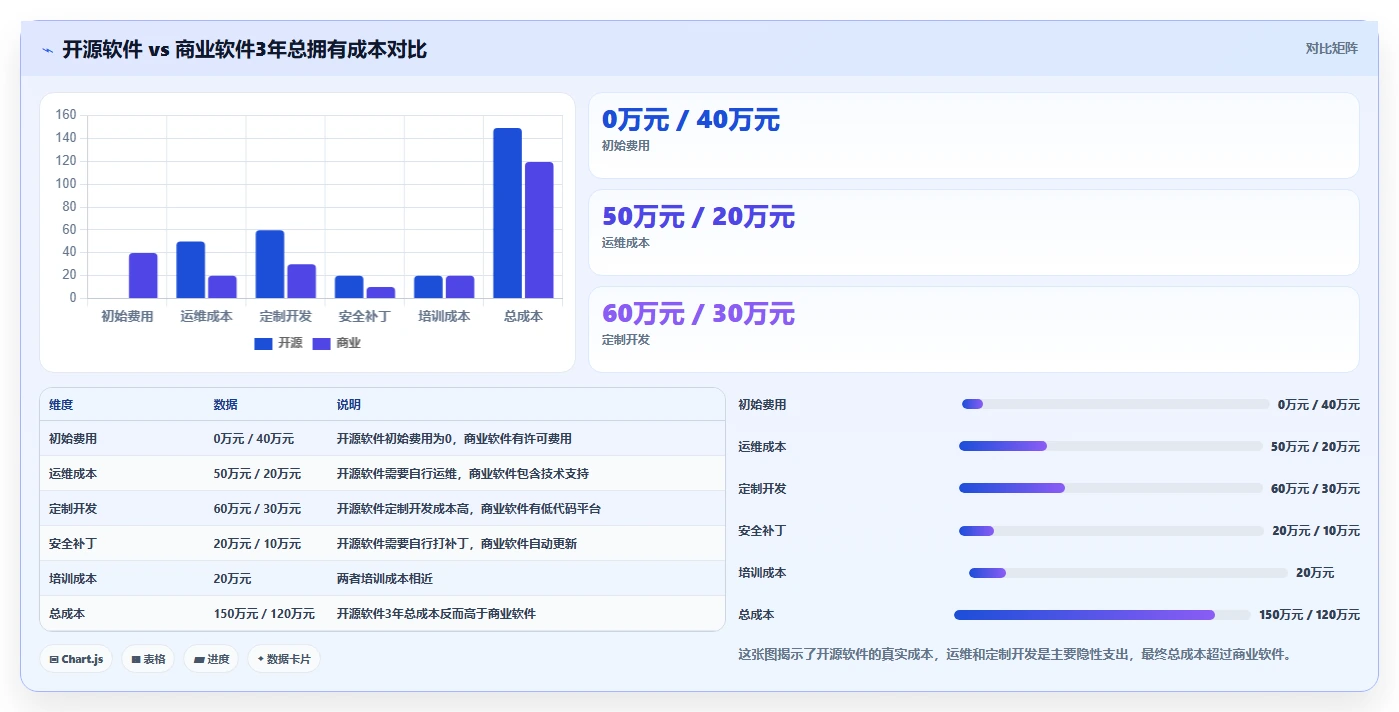Click the 开源软件需要自行运维 description cell
Screen dimensions: 1399x712
tap(463, 474)
